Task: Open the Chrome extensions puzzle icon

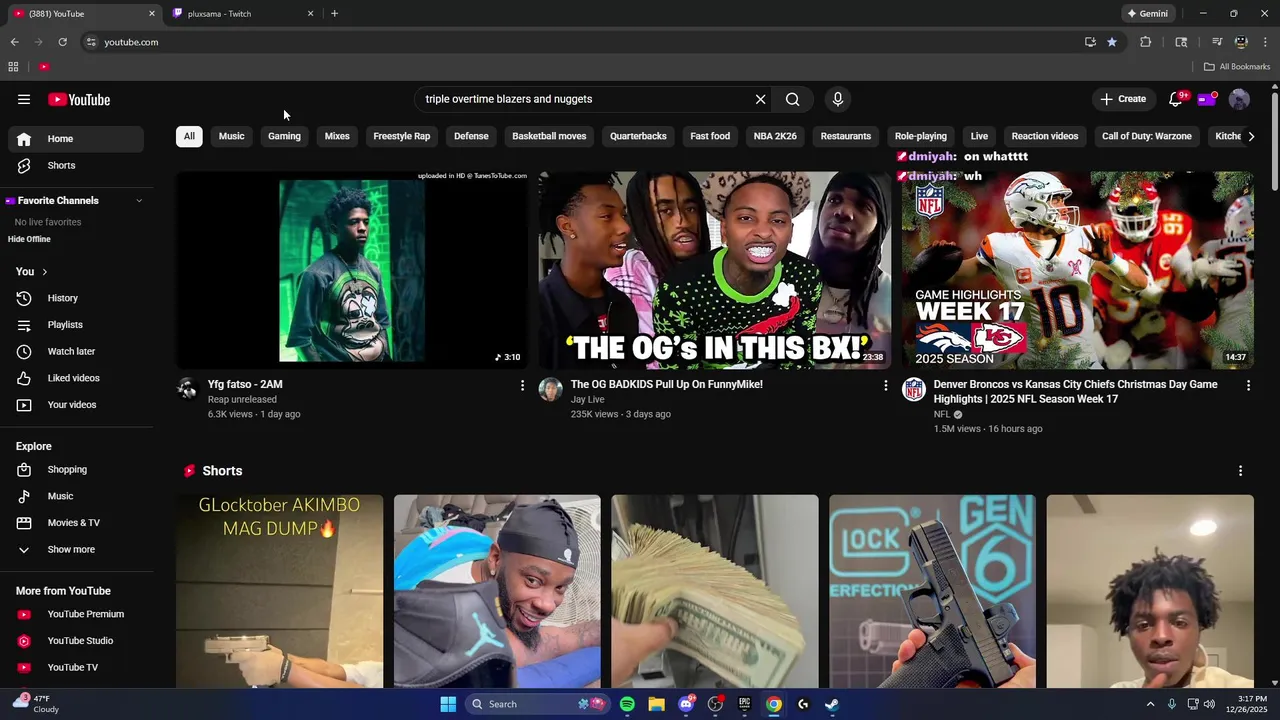Action: coord(1146,42)
